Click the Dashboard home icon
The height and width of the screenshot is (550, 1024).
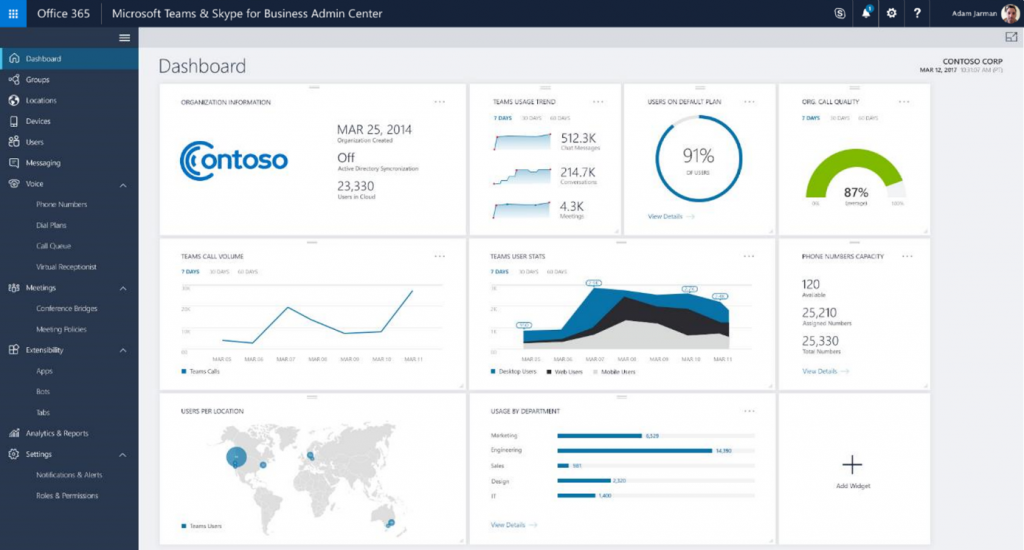(x=14, y=58)
